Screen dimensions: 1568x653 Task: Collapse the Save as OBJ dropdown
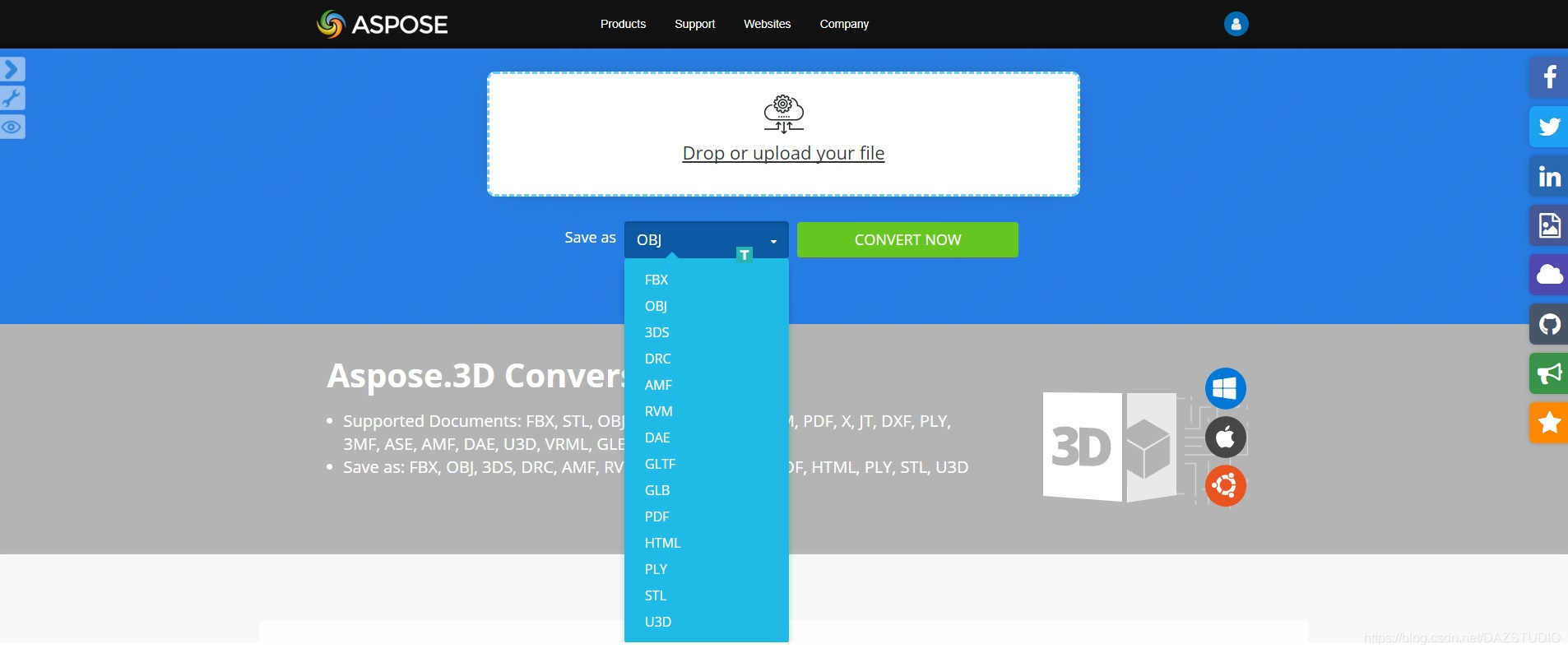click(706, 239)
